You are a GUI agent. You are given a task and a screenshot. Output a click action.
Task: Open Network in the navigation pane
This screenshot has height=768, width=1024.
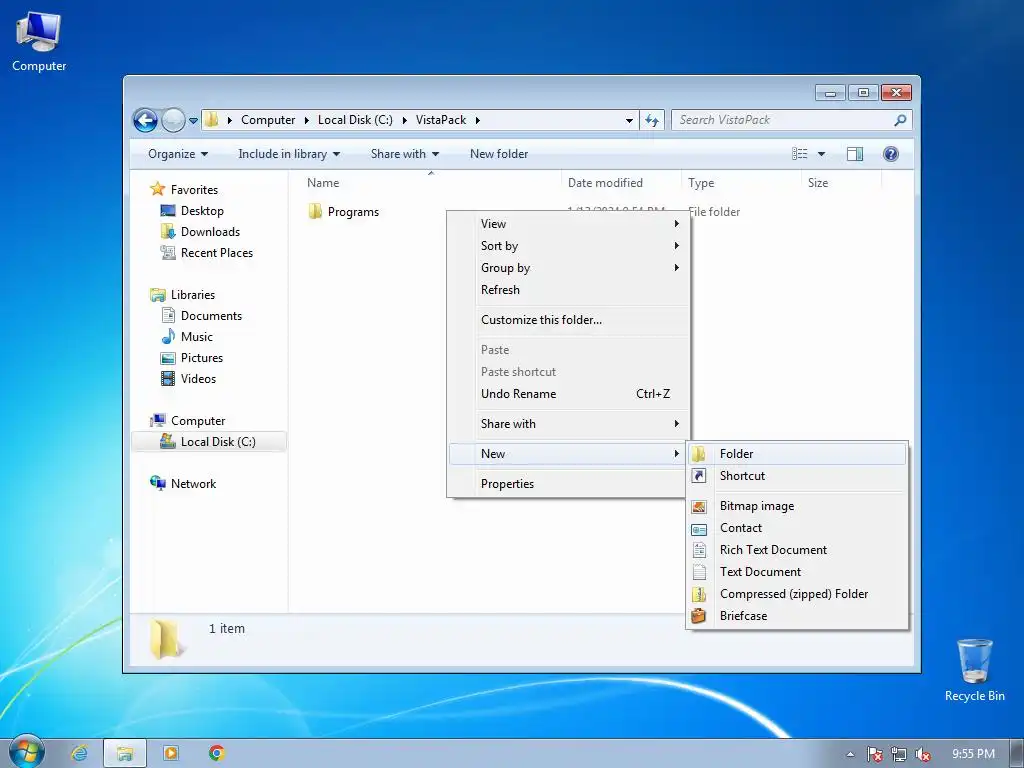coord(193,484)
